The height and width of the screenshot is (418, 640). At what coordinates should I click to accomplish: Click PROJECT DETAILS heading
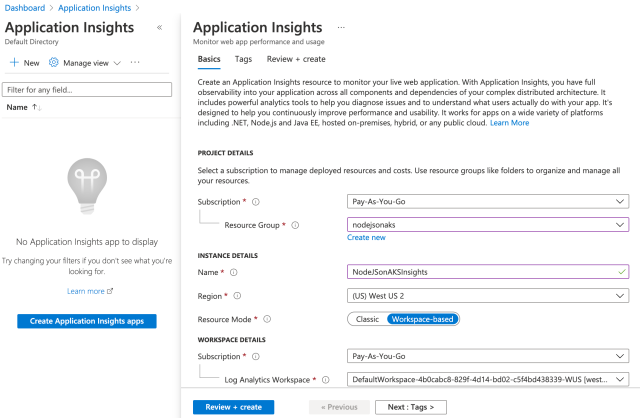(225, 153)
